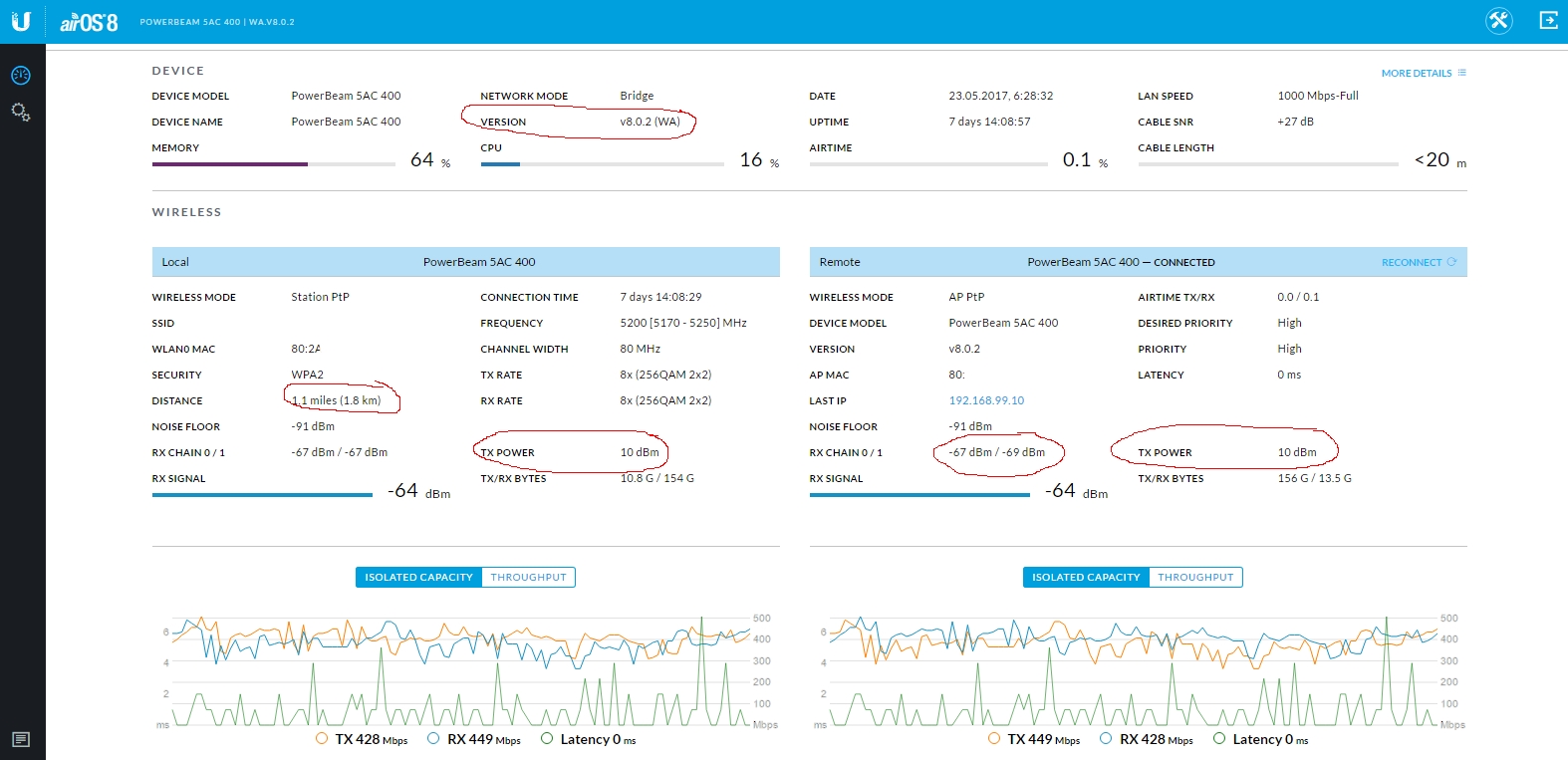The height and width of the screenshot is (760, 1568).
Task: Click Local TX rate 8x (256QAM 2x2)
Action: [x=665, y=375]
